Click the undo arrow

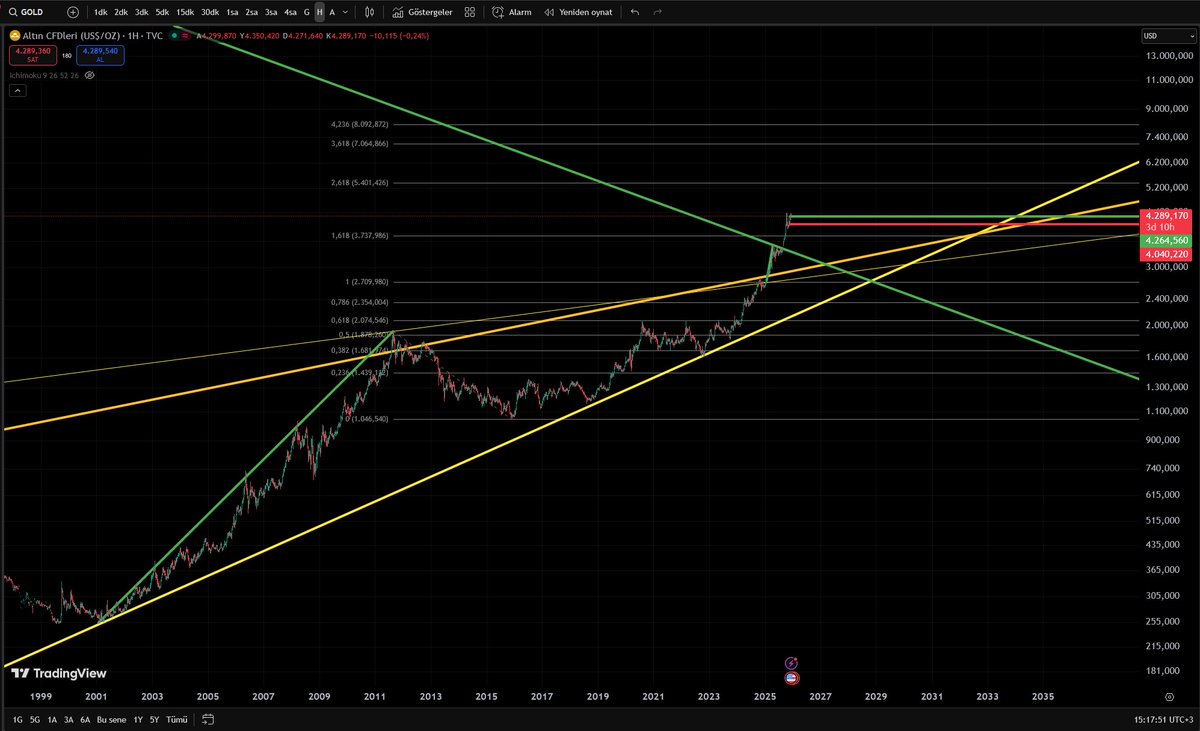[x=635, y=13]
